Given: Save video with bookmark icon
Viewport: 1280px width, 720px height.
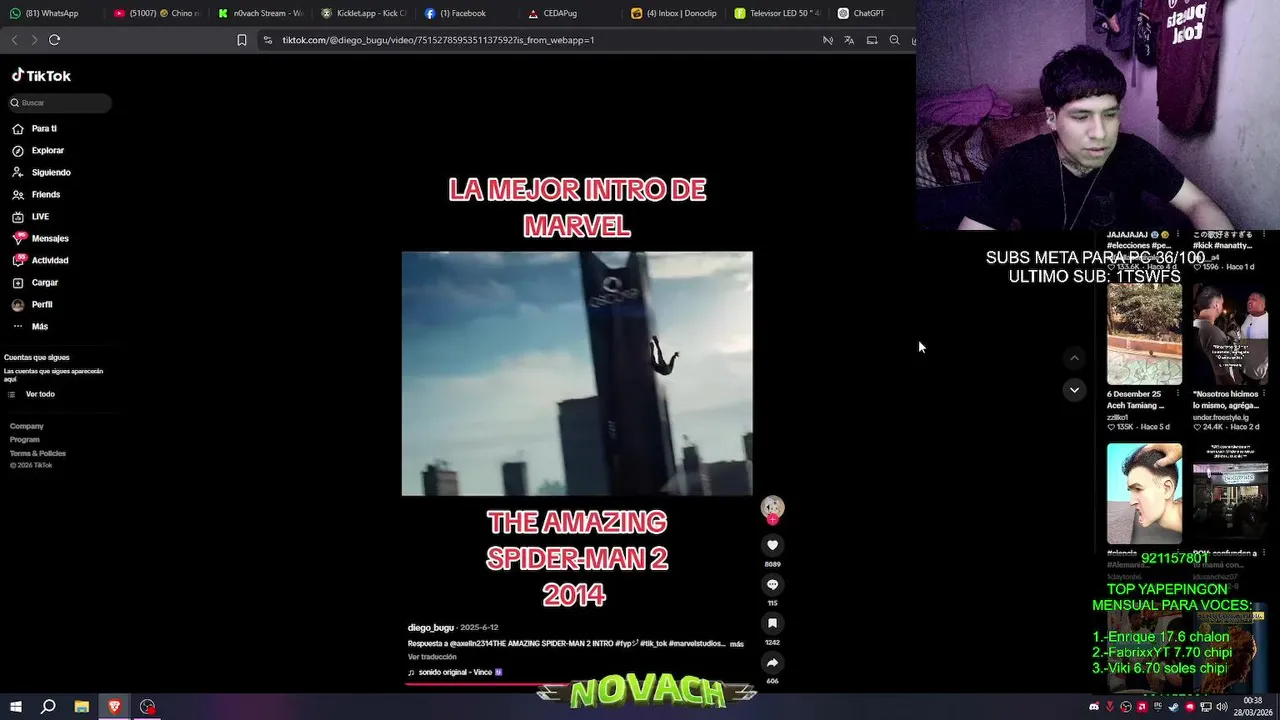Looking at the screenshot, I should (x=772, y=623).
